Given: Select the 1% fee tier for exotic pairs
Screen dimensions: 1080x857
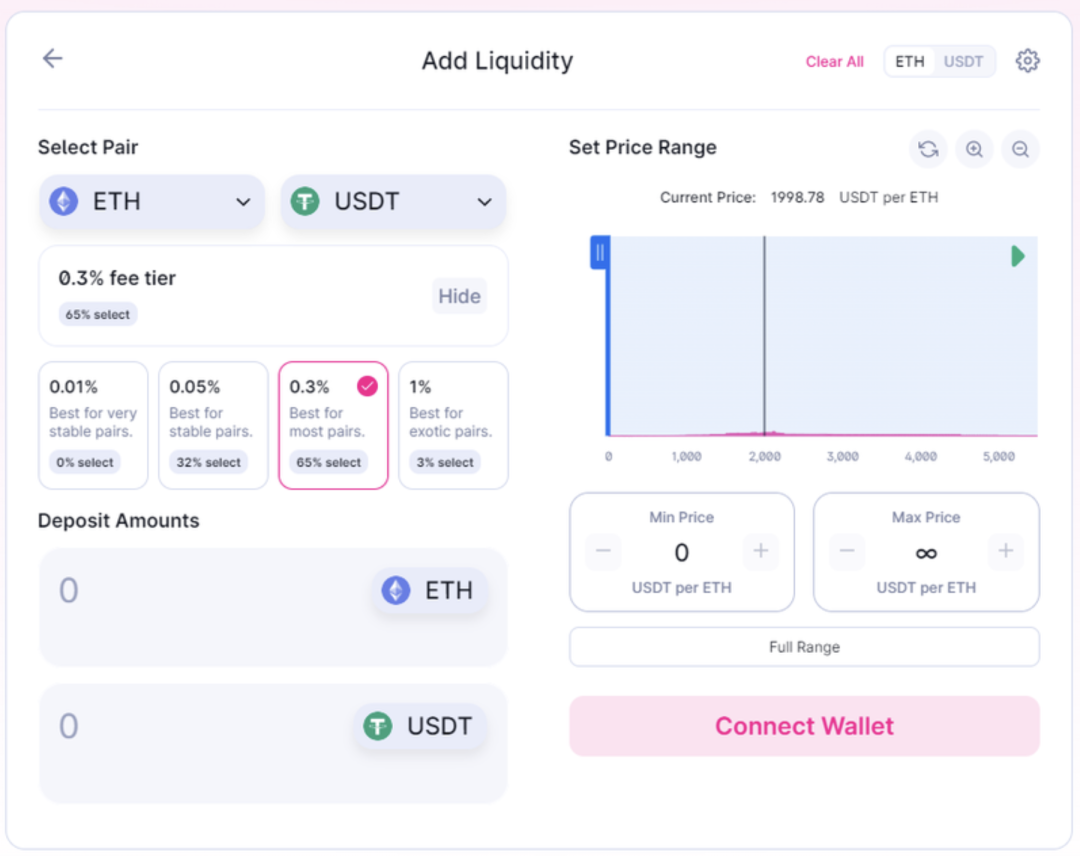Looking at the screenshot, I should click(x=453, y=424).
